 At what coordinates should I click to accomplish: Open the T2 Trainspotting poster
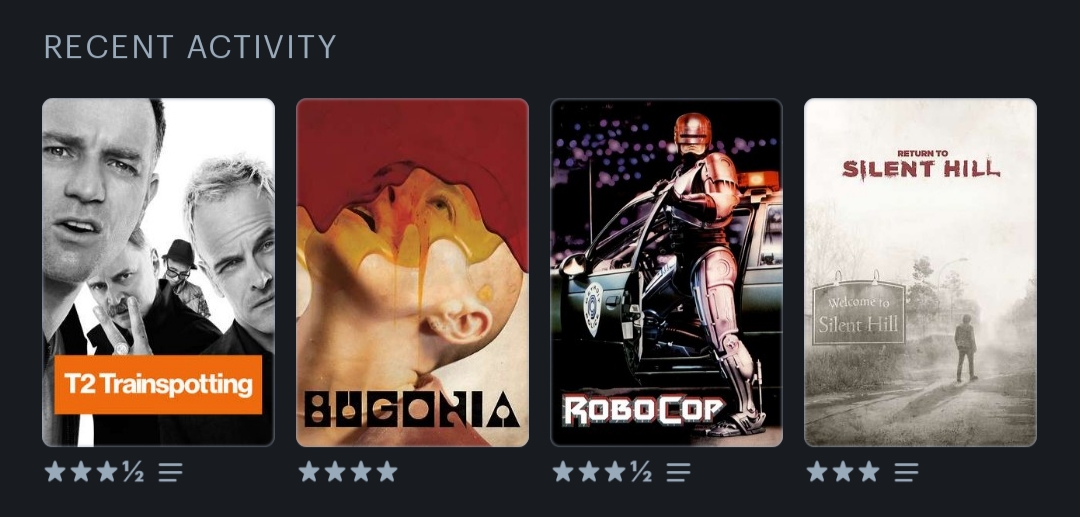[158, 273]
